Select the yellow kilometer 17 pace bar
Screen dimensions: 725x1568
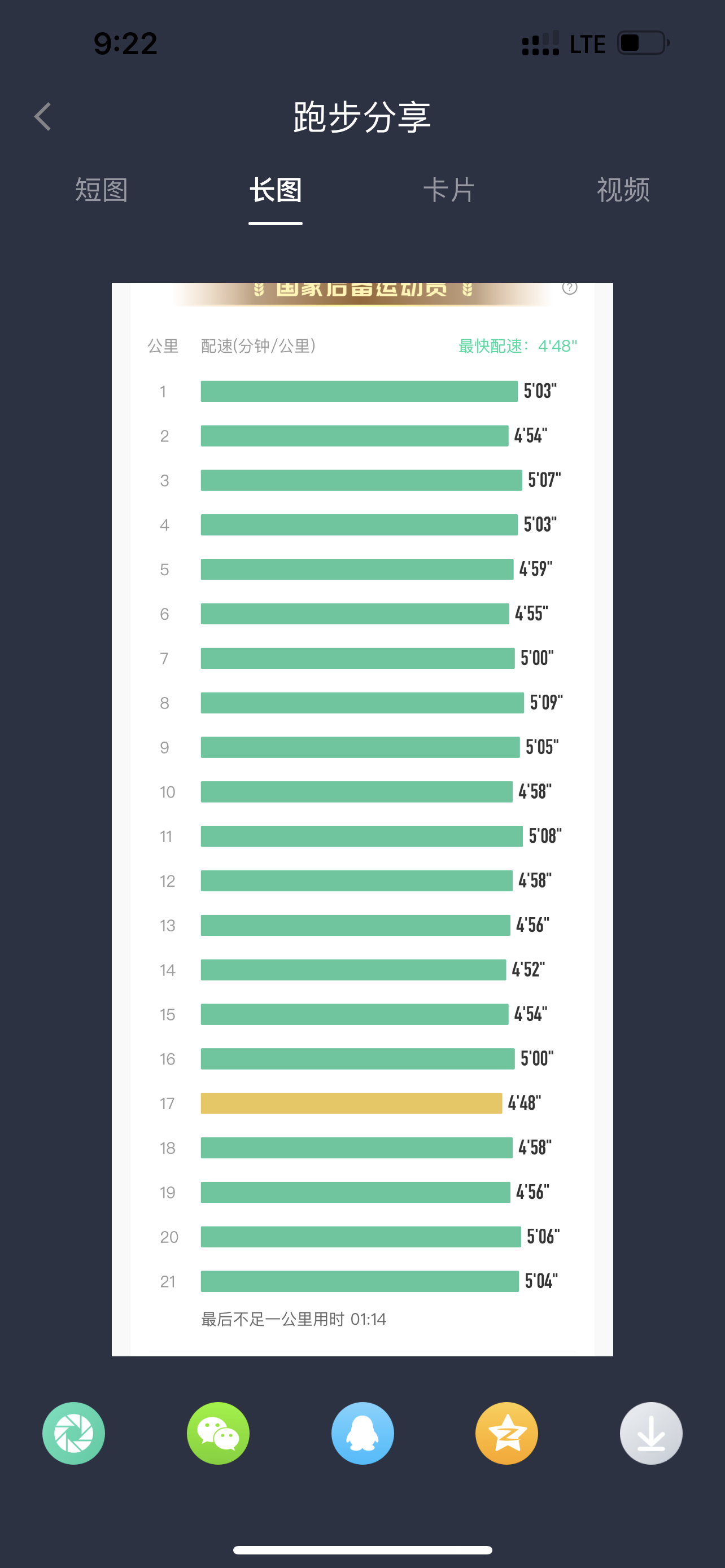[351, 1103]
